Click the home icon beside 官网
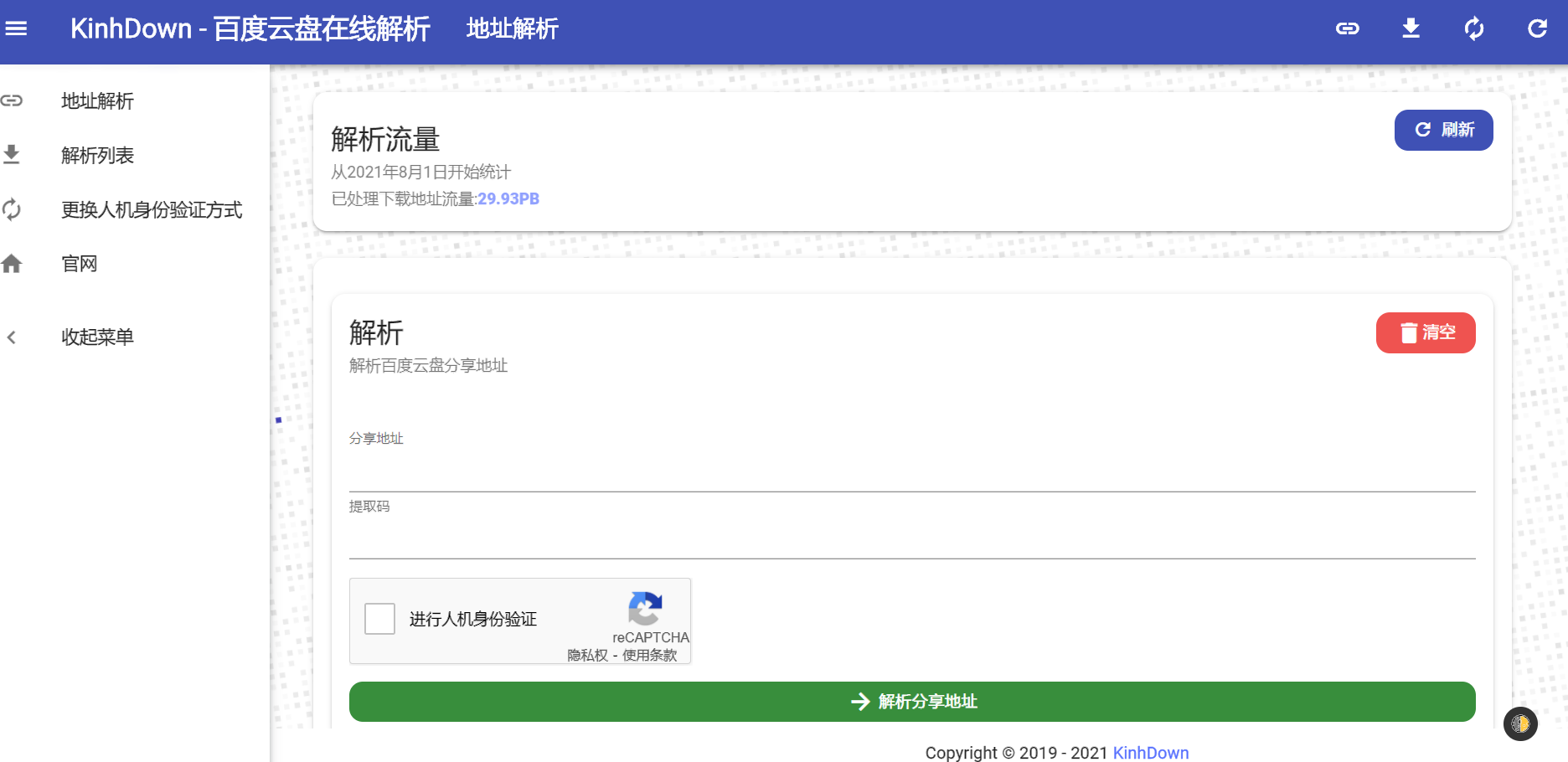Viewport: 1568px width, 762px height. click(12, 264)
